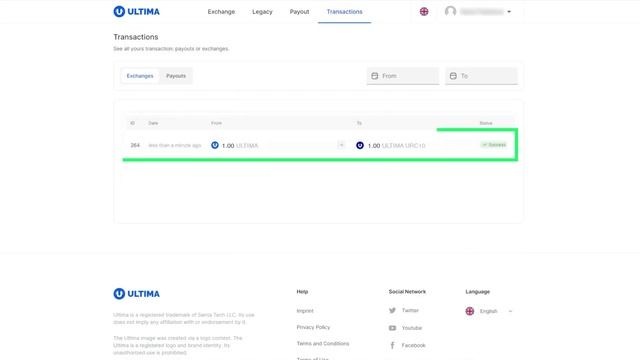Open the Payout menu item
Image resolution: width=640 pixels, height=360 pixels.
pos(299,12)
